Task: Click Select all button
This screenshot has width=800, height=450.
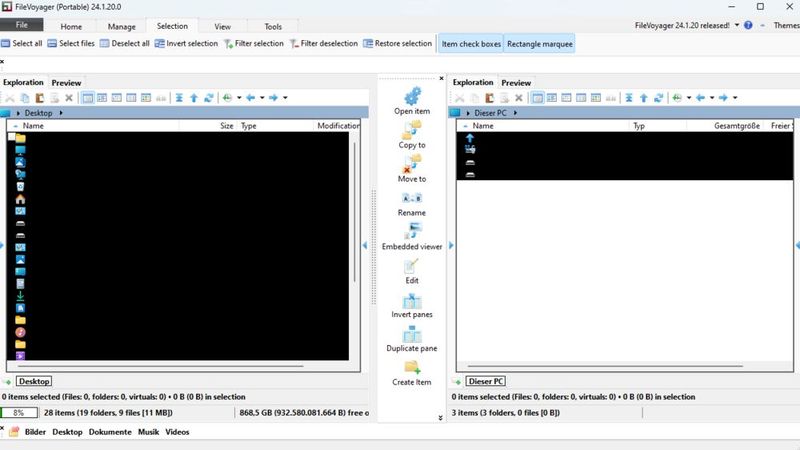Action: 22,43
